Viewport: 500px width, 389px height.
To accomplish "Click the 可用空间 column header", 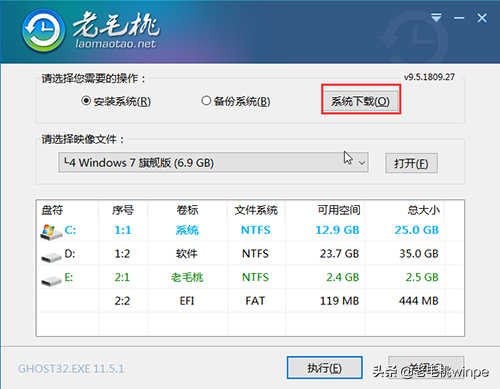I will 339,210.
